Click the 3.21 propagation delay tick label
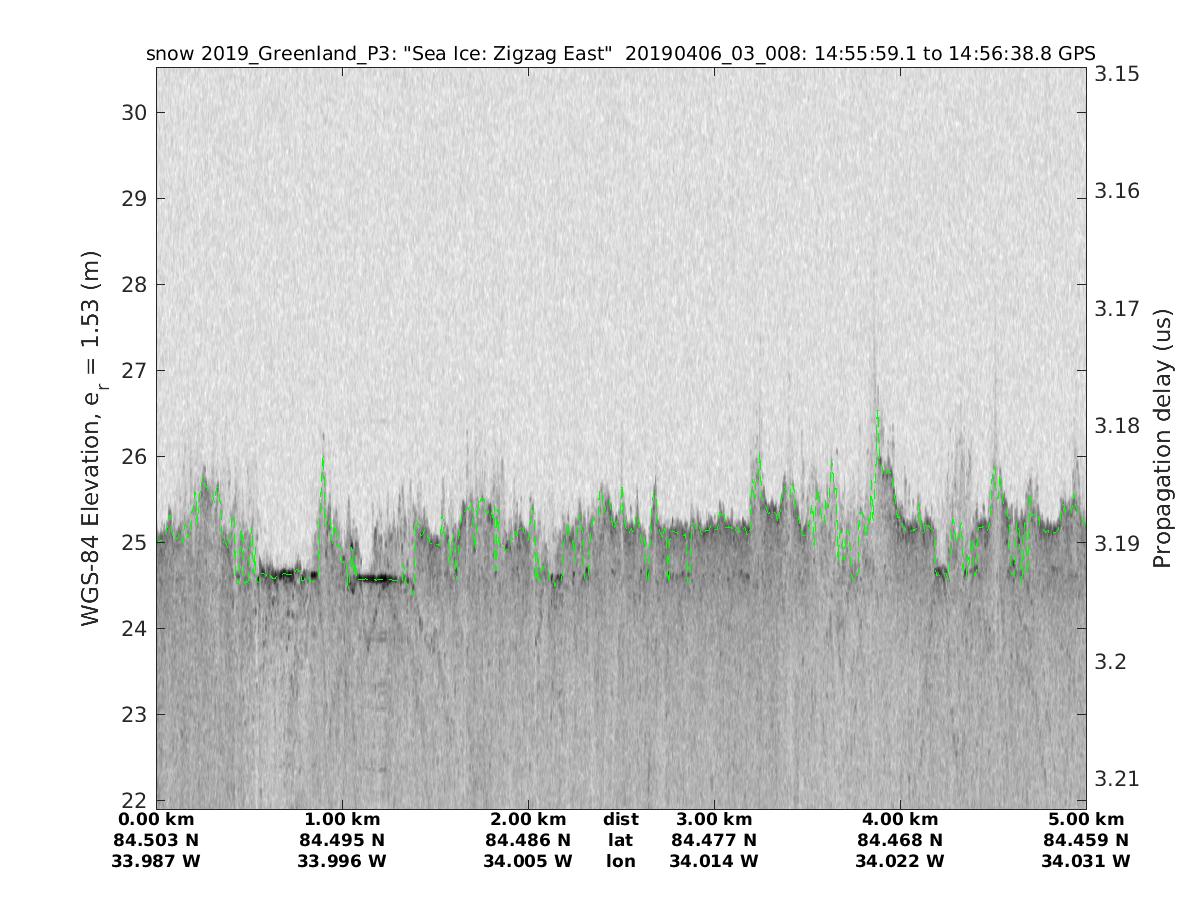This screenshot has height=900, width=1200. coord(1118,778)
